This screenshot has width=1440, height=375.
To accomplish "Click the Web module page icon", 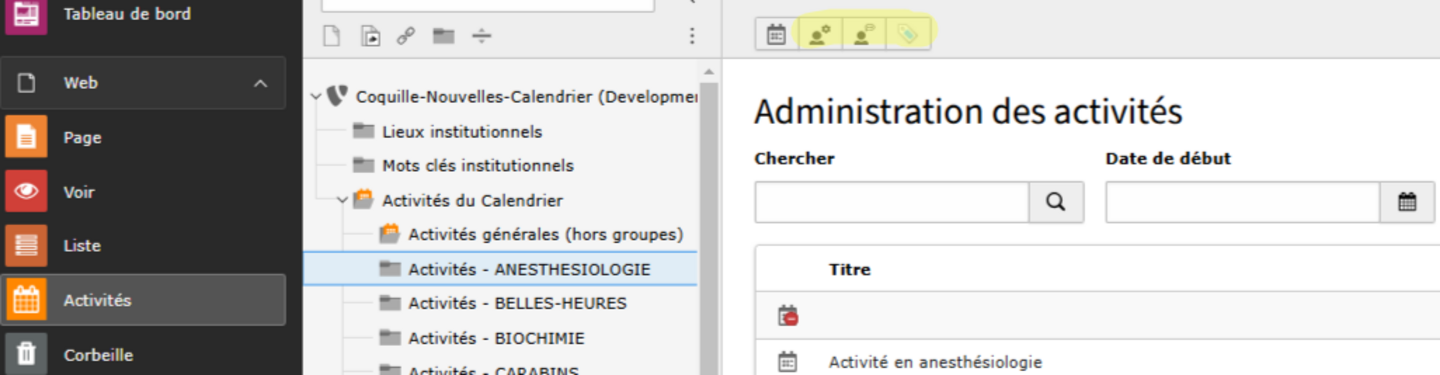I will (26, 83).
